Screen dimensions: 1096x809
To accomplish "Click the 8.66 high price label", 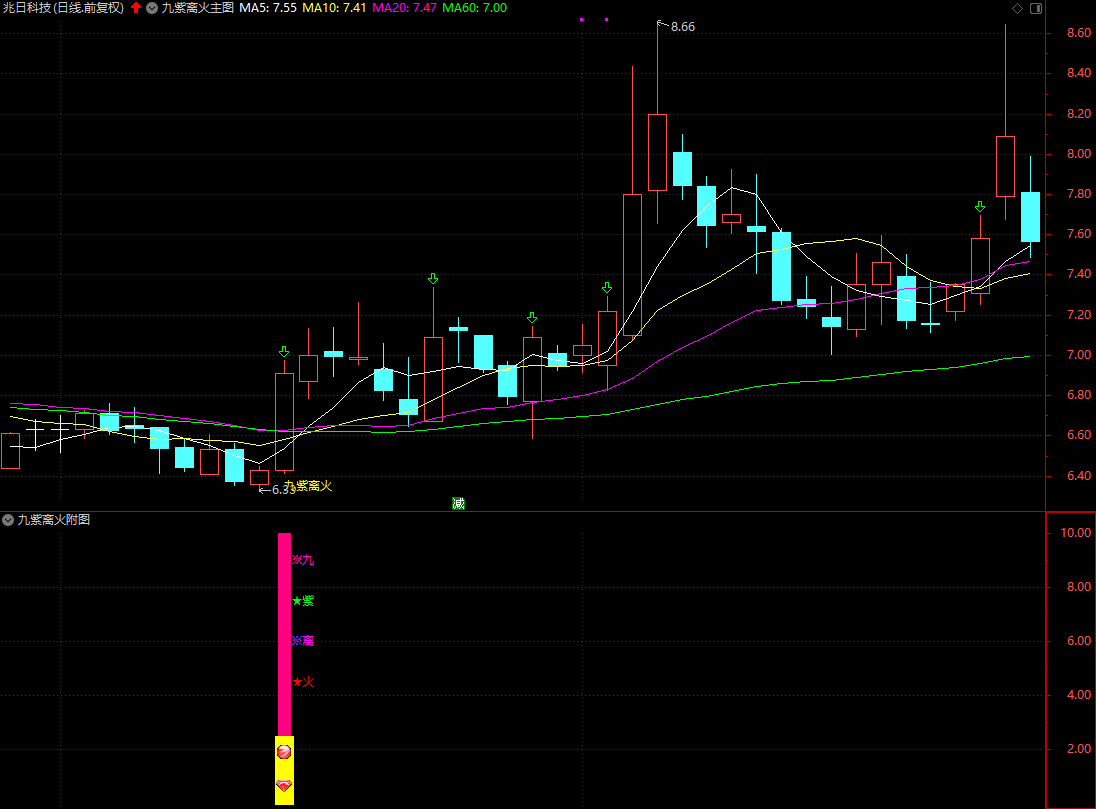I will click(x=683, y=27).
